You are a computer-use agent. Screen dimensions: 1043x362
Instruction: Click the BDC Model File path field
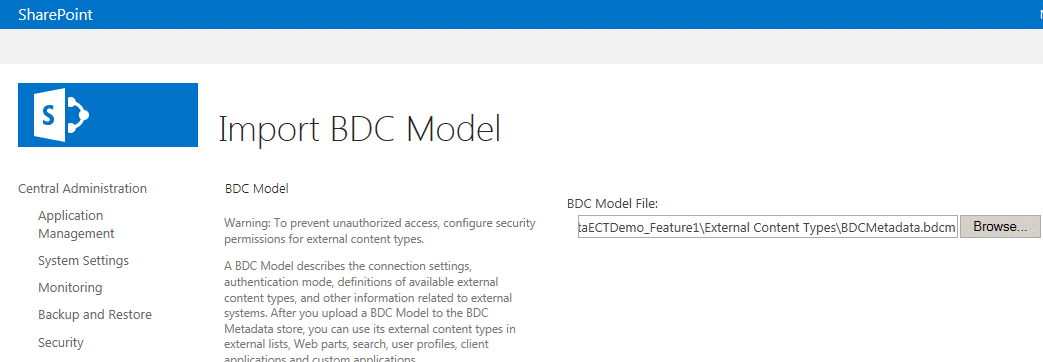pyautogui.click(x=768, y=227)
